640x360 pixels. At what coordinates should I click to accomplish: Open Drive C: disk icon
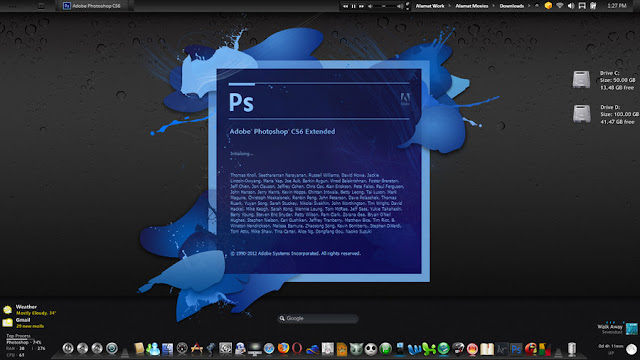581,79
